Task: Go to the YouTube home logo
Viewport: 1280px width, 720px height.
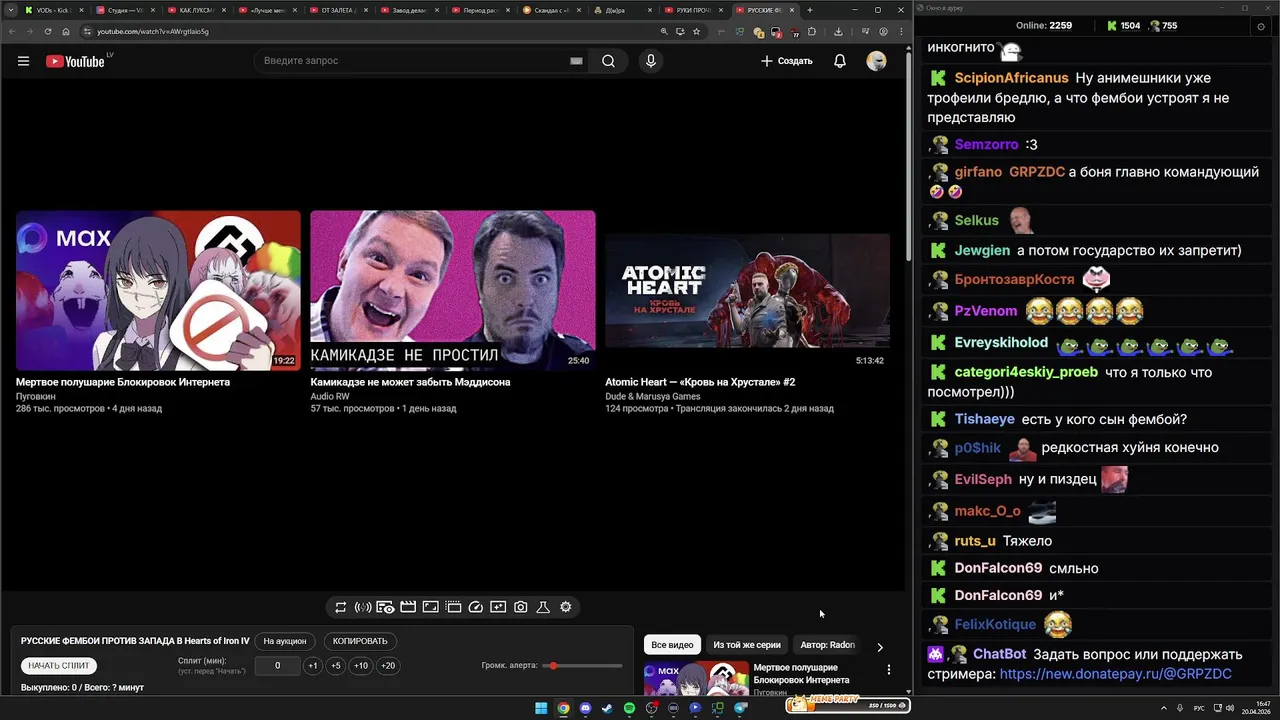Action: [75, 61]
